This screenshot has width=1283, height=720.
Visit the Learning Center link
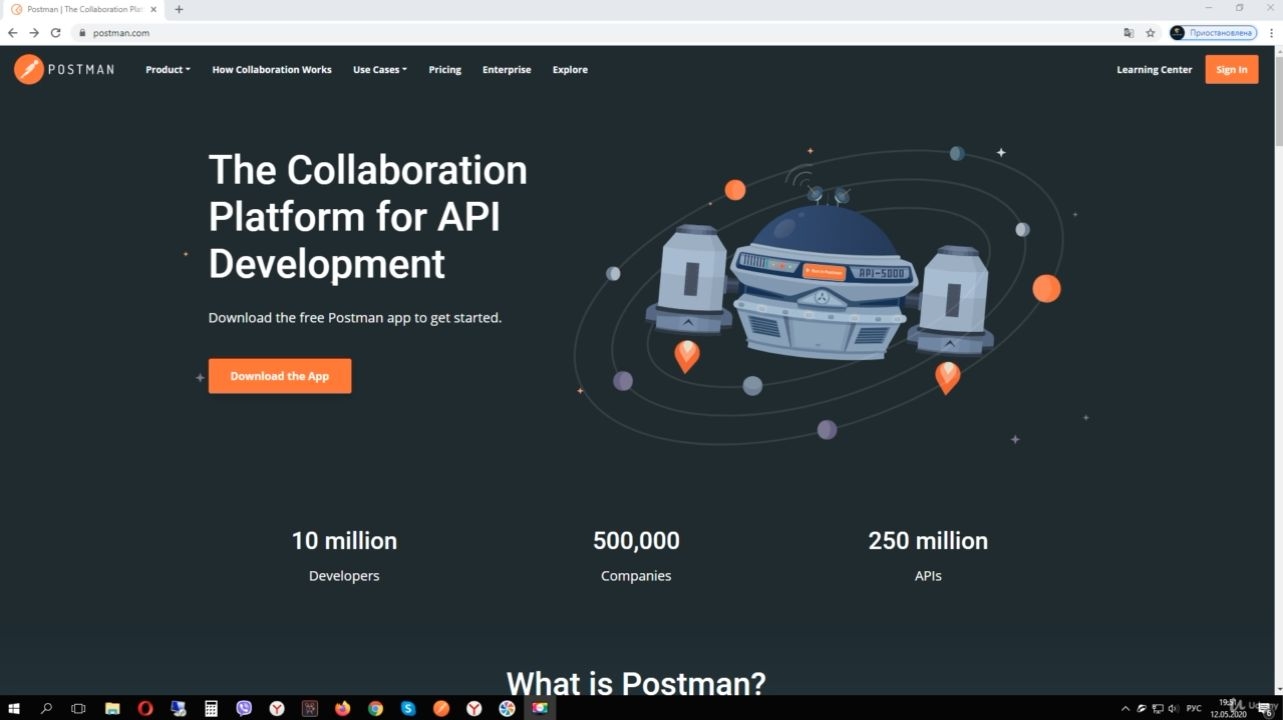pyautogui.click(x=1155, y=70)
